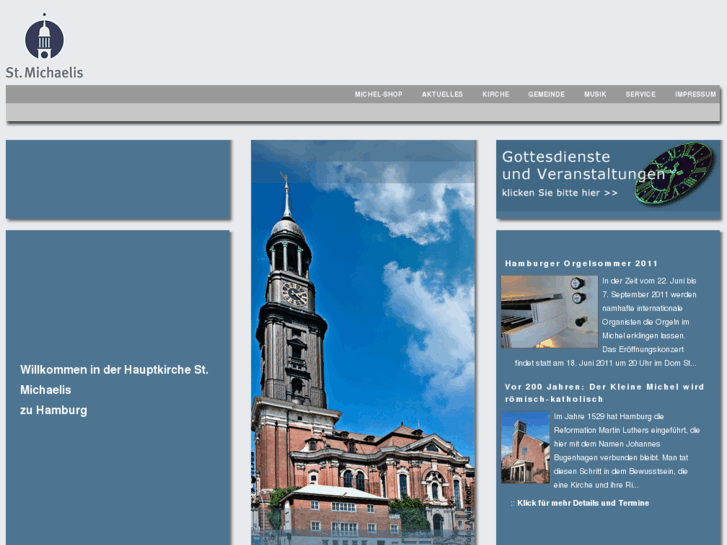Open the 'Hamburger Orgelsommer 2011' headline
Screen dimensions: 727x545
point(581,263)
